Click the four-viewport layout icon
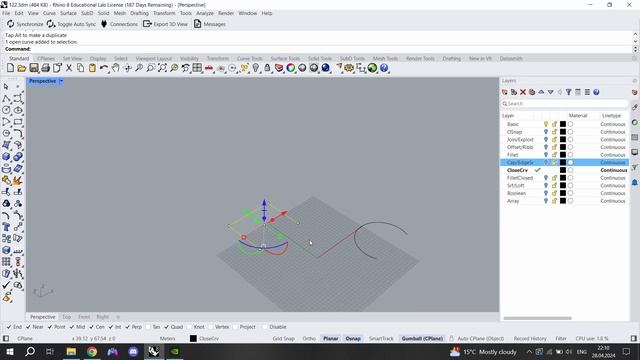Viewport: 640px width, 360px height. point(197,68)
